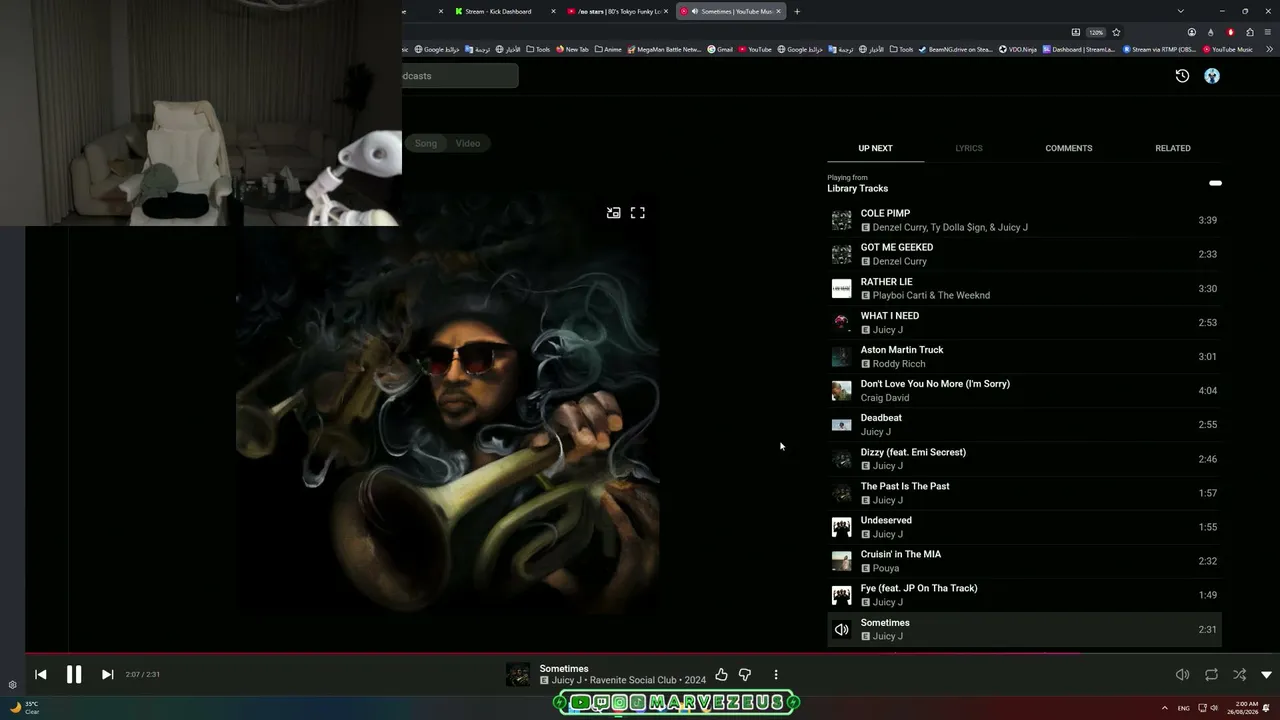Mute the player volume
The image size is (1280, 720).
1182,675
